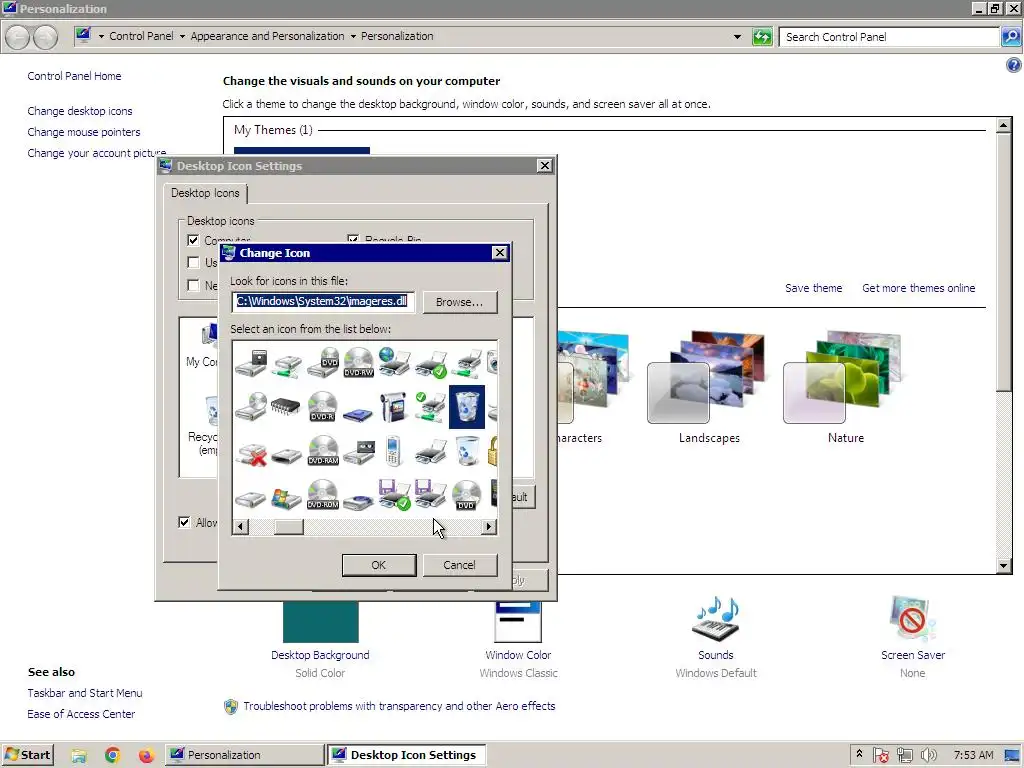
Task: Click the Control Panel breadcrumb item
Action: (141, 37)
